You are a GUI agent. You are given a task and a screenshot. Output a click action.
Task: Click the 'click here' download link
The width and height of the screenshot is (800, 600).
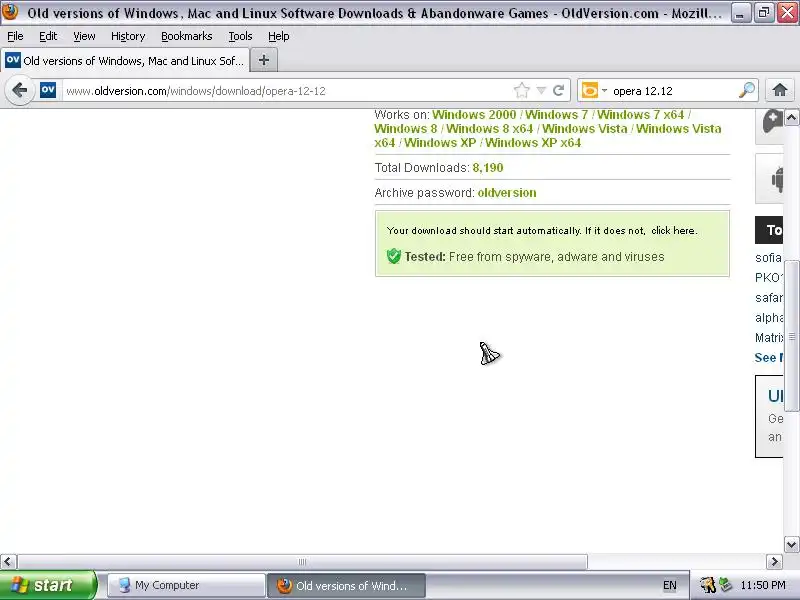coord(673,231)
